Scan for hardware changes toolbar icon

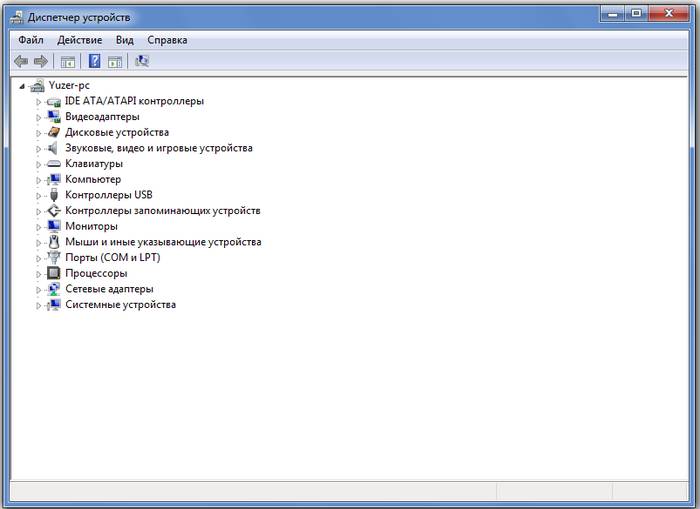point(142,62)
